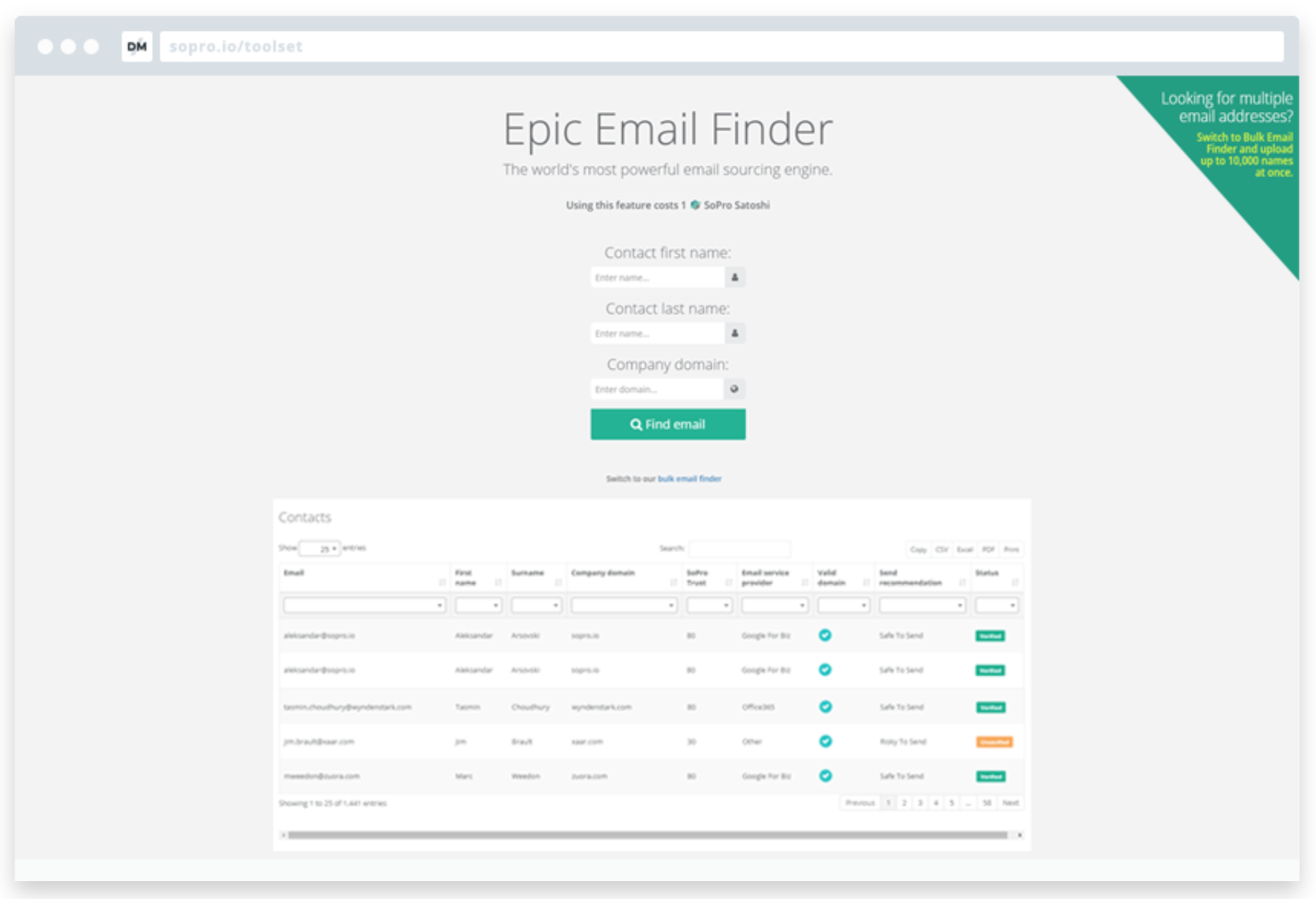
Task: Click the valid-domain checkmark in the Marc Weedon row
Action: [x=825, y=776]
